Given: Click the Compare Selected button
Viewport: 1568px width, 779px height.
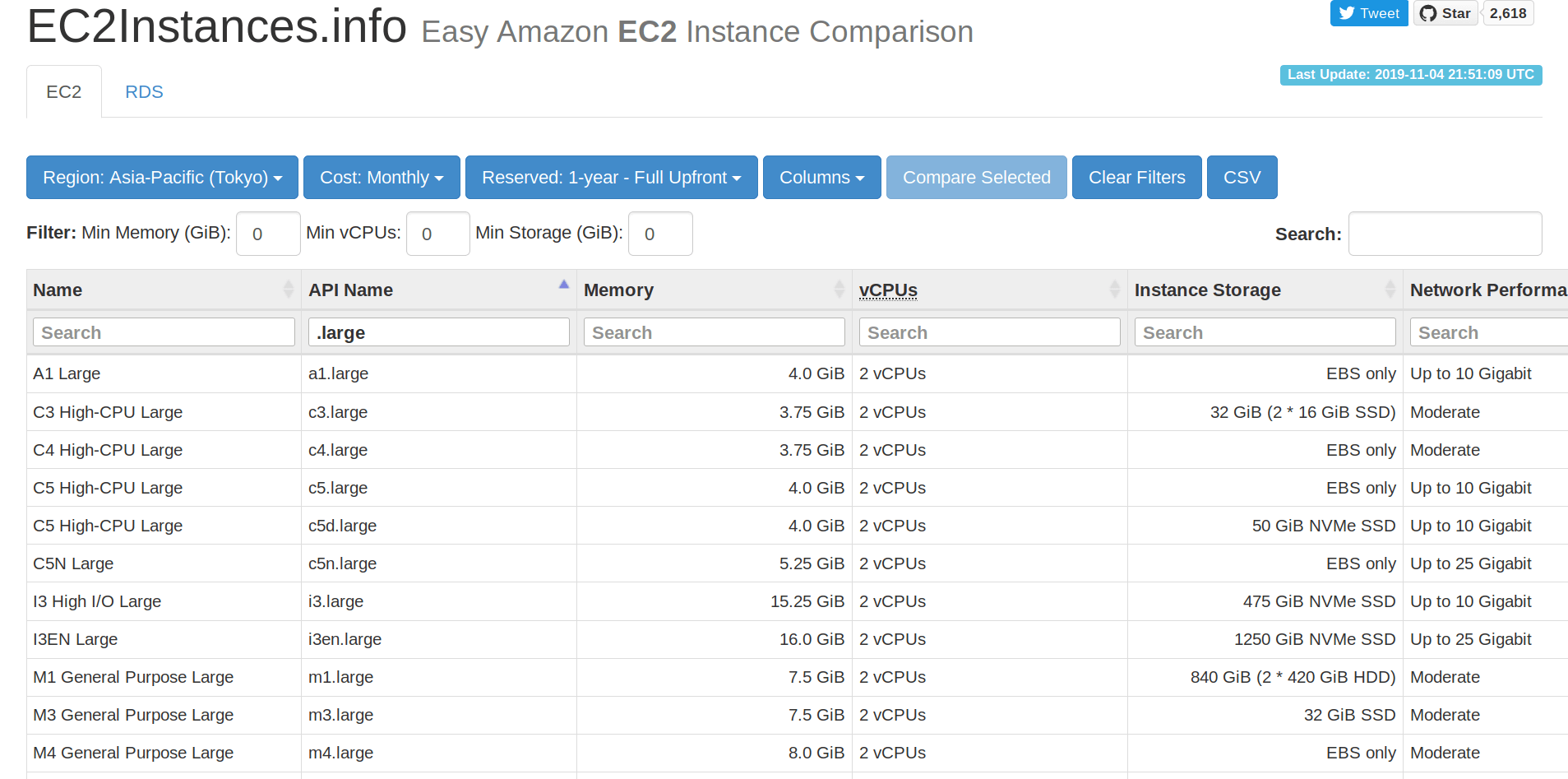Looking at the screenshot, I should [976, 177].
